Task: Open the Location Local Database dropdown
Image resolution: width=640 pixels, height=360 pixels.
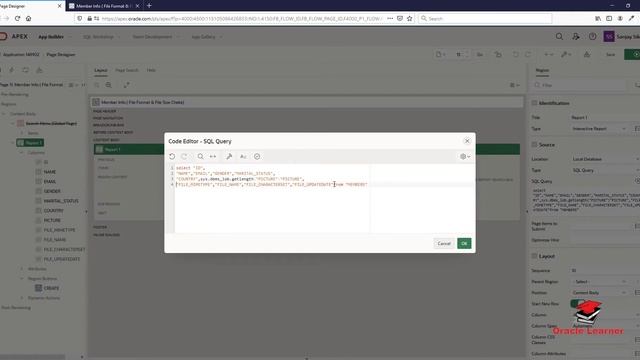Action: pos(605,159)
